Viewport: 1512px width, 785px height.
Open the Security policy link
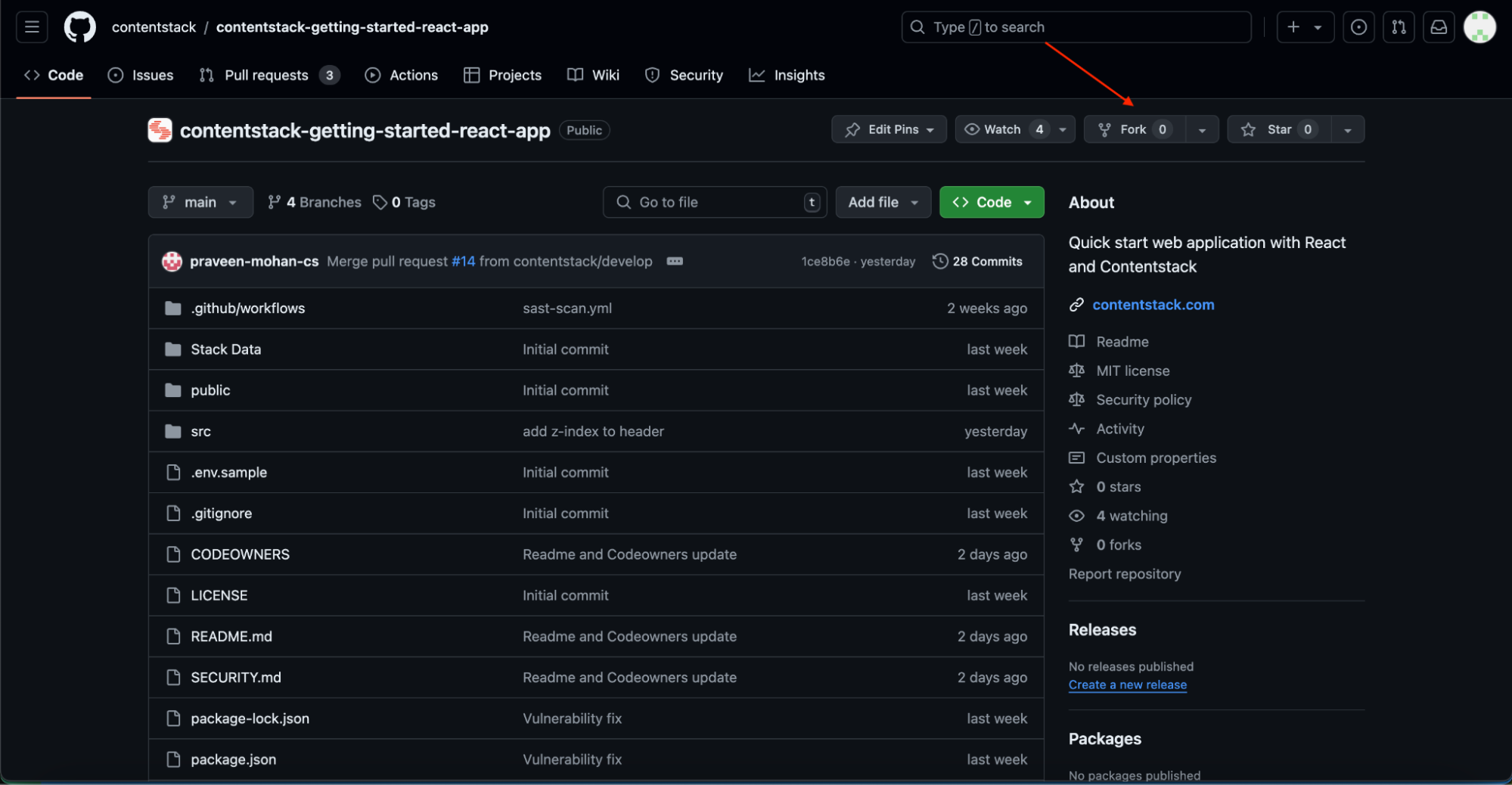[x=1143, y=400]
